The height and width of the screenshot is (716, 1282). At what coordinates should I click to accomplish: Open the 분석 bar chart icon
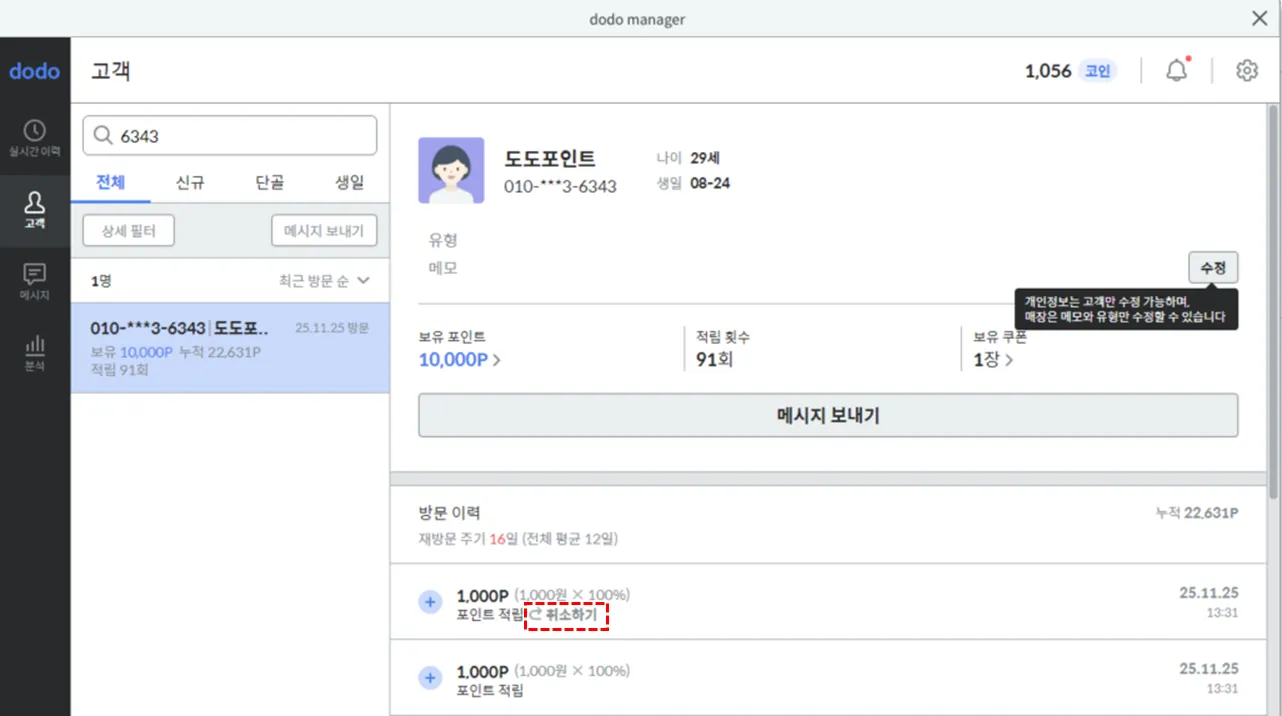(35, 346)
